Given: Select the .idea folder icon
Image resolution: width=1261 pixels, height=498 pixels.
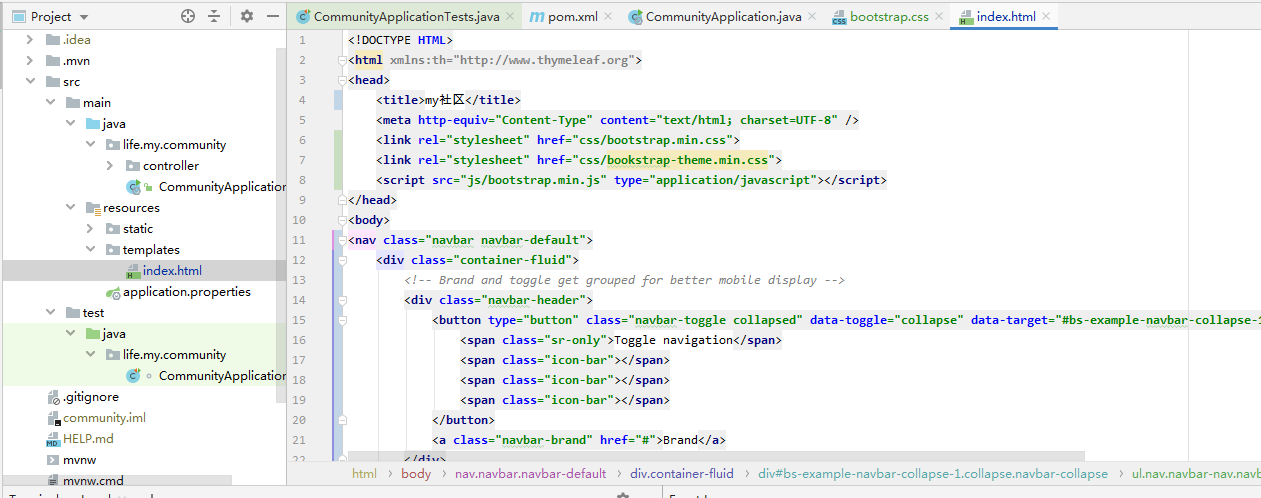Looking at the screenshot, I should point(53,40).
